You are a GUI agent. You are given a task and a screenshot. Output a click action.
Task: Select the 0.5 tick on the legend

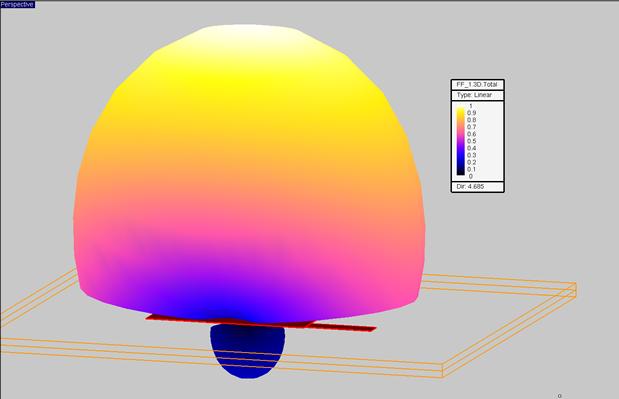pos(471,141)
